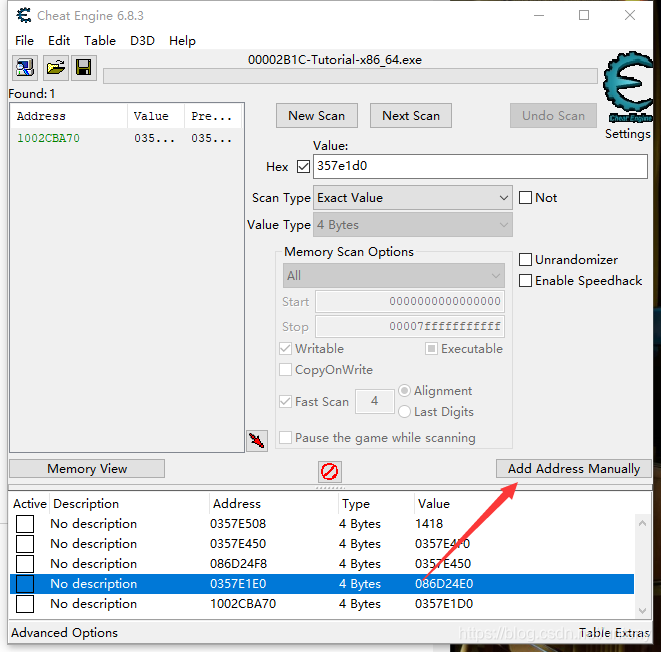Select the Alignment radio button
Viewport: 661px width, 652px height.
point(404,391)
